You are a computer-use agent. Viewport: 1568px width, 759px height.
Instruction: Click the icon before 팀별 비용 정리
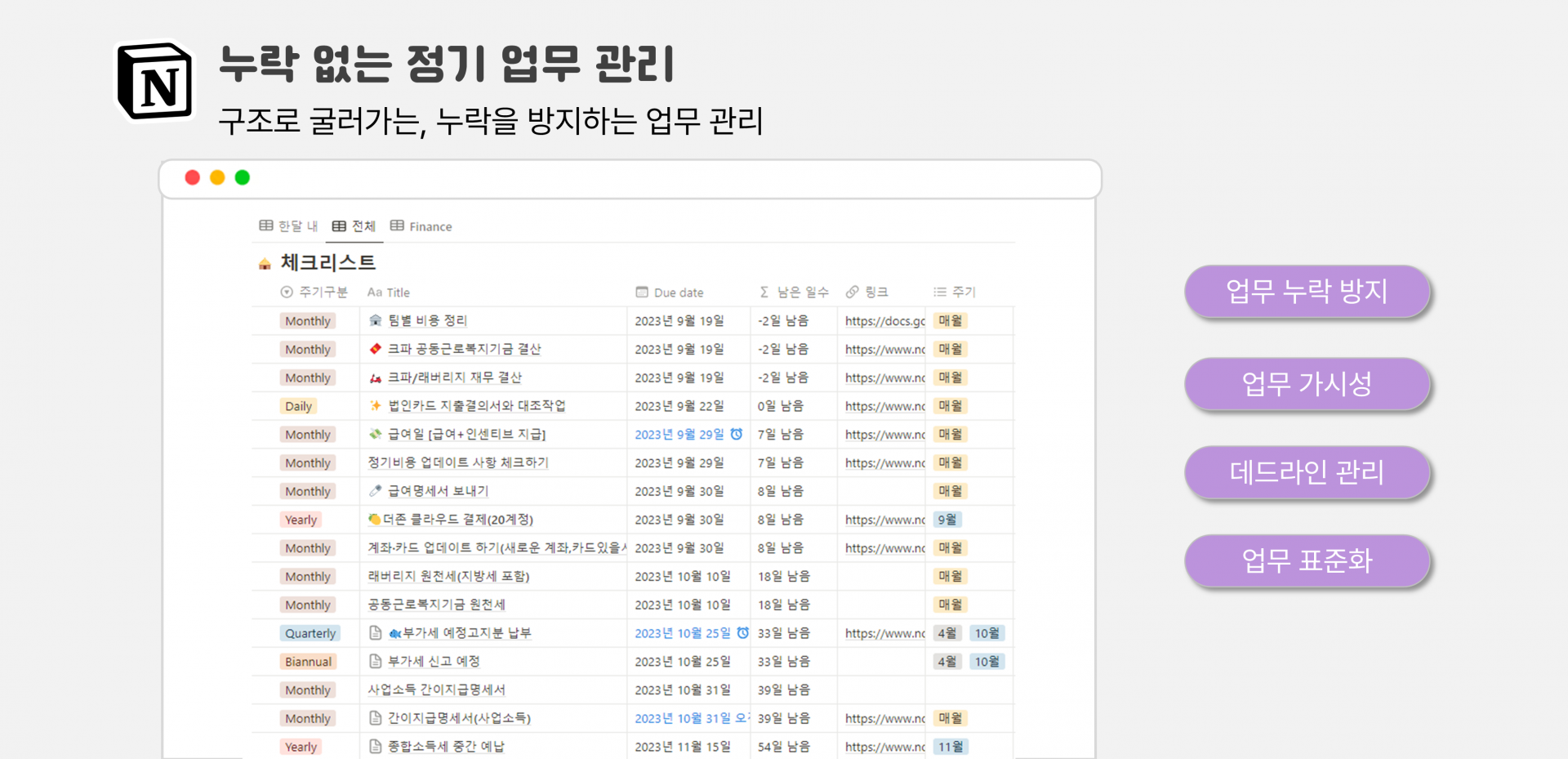[x=376, y=320]
